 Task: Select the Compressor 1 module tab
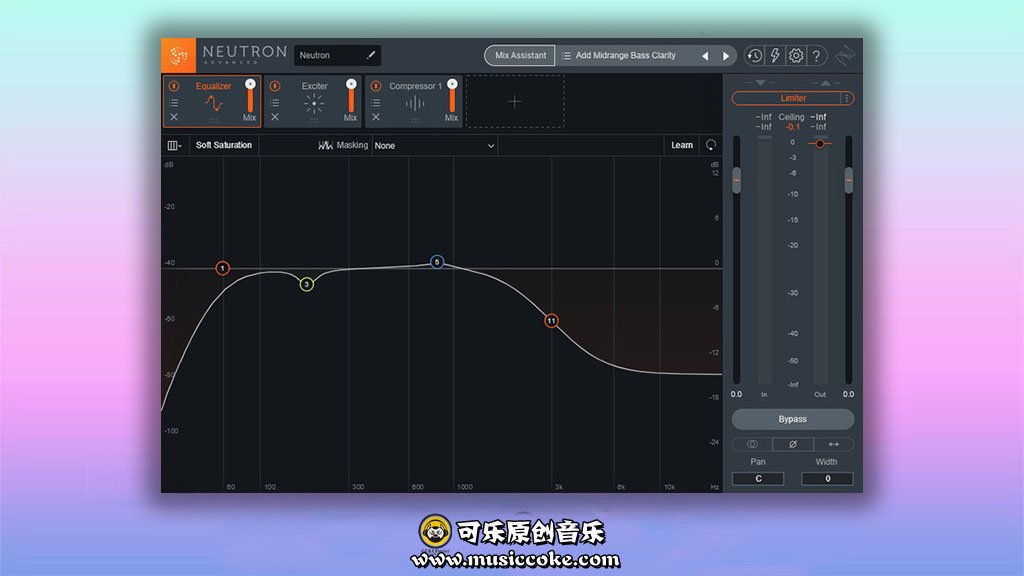click(415, 101)
